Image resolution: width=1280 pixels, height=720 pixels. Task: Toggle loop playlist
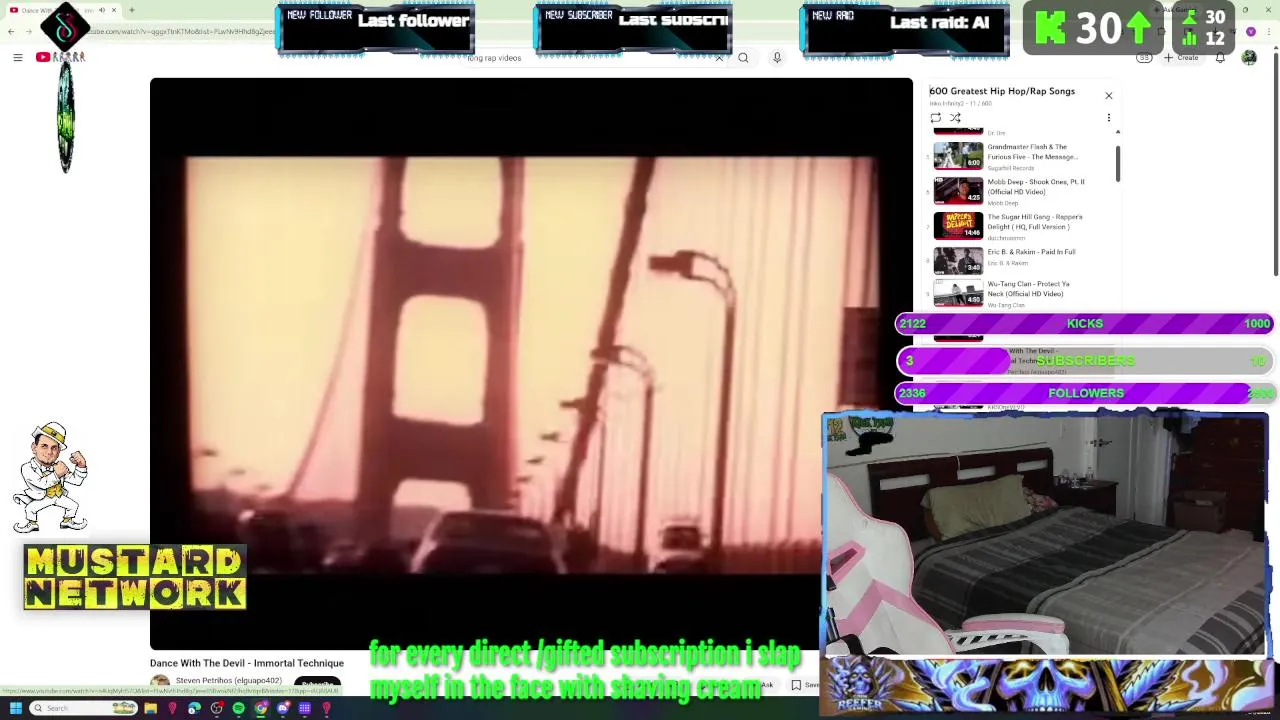pos(935,118)
